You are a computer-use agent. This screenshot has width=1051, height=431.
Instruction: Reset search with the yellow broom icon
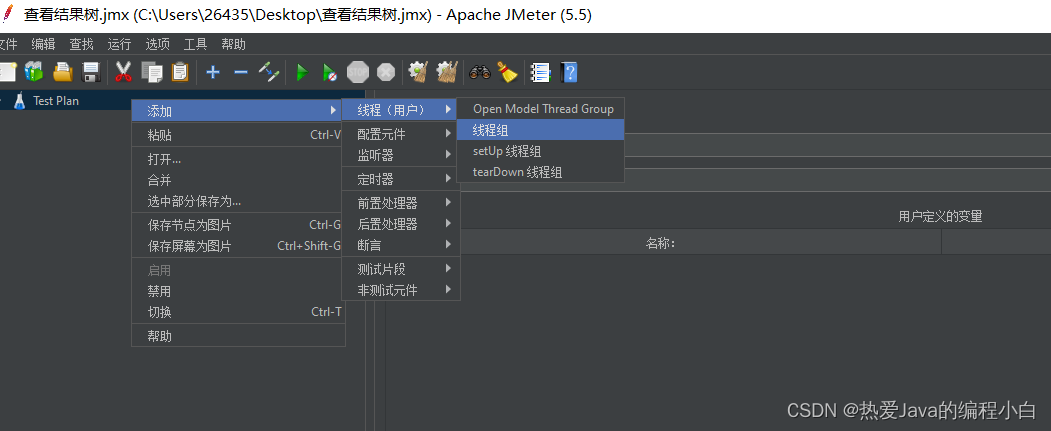click(507, 72)
